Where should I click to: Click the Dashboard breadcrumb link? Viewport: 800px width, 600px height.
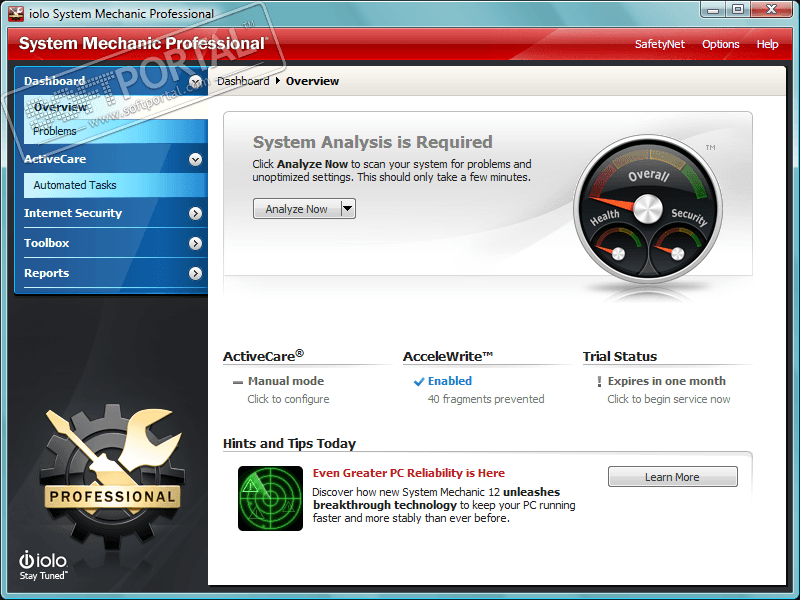tap(243, 81)
